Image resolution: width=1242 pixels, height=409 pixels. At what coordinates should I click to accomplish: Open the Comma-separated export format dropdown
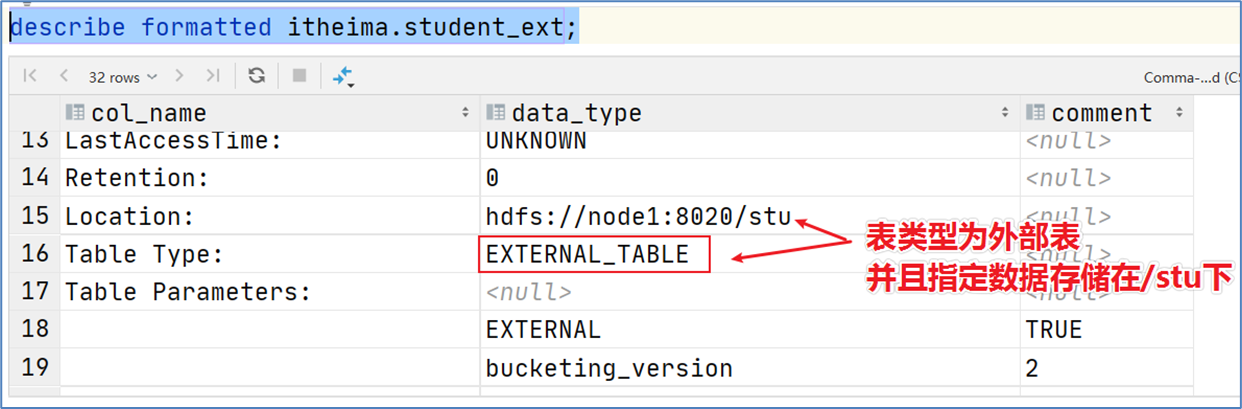(x=1189, y=77)
